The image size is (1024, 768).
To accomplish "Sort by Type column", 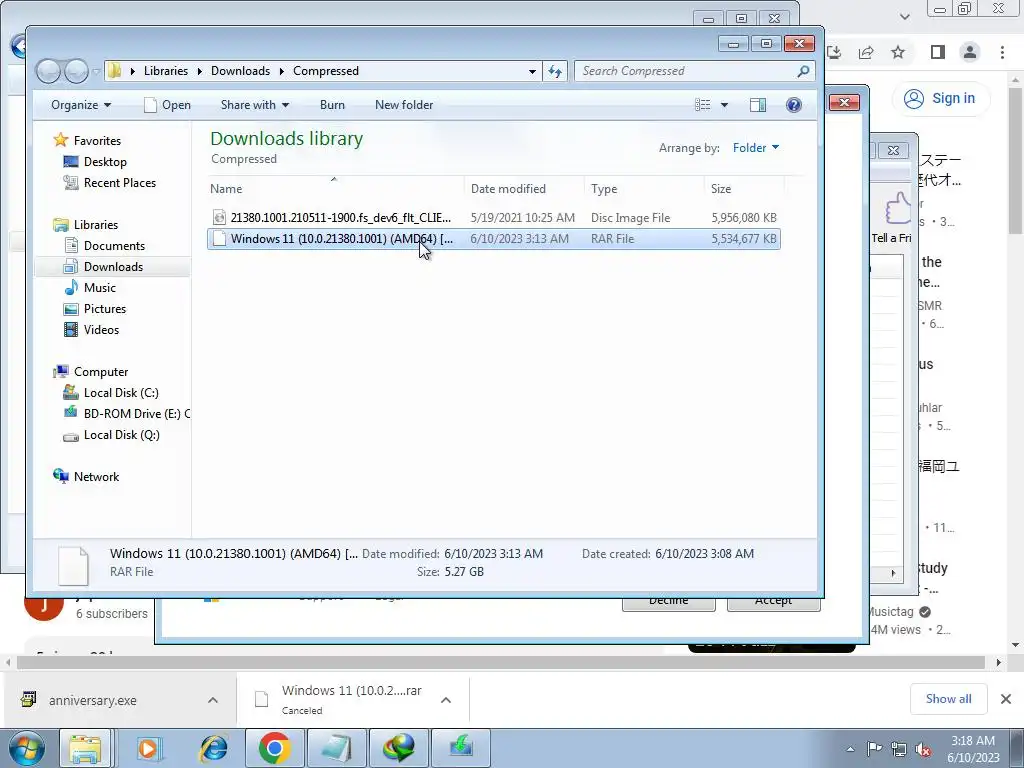I will pos(644,189).
